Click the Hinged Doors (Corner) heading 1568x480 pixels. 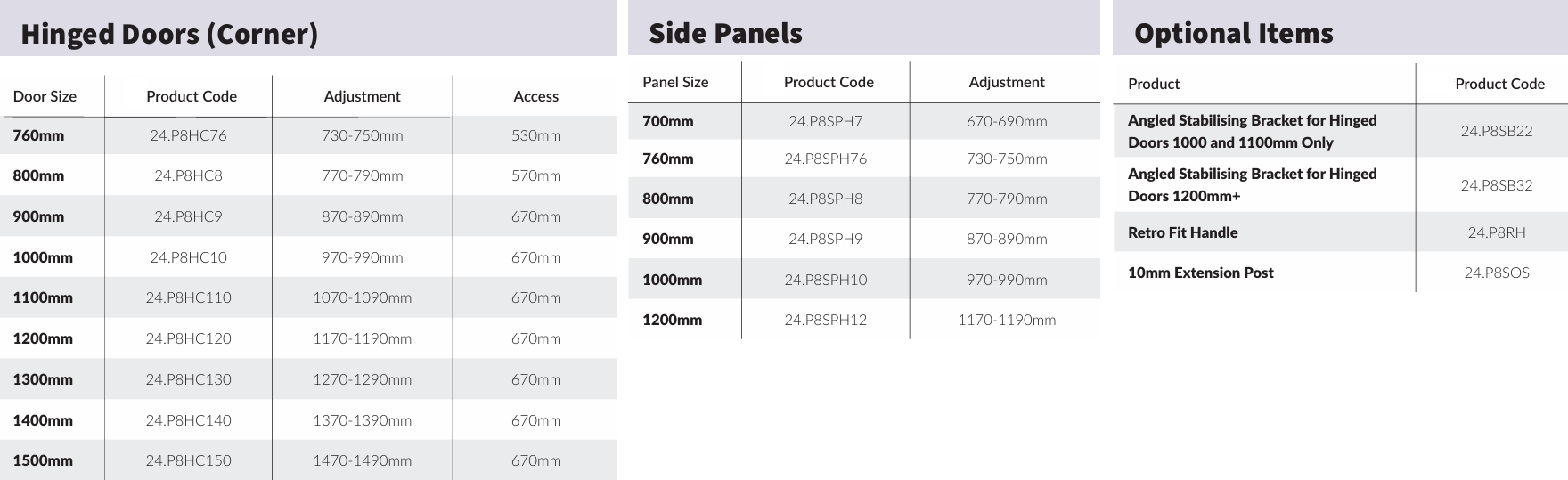(169, 34)
